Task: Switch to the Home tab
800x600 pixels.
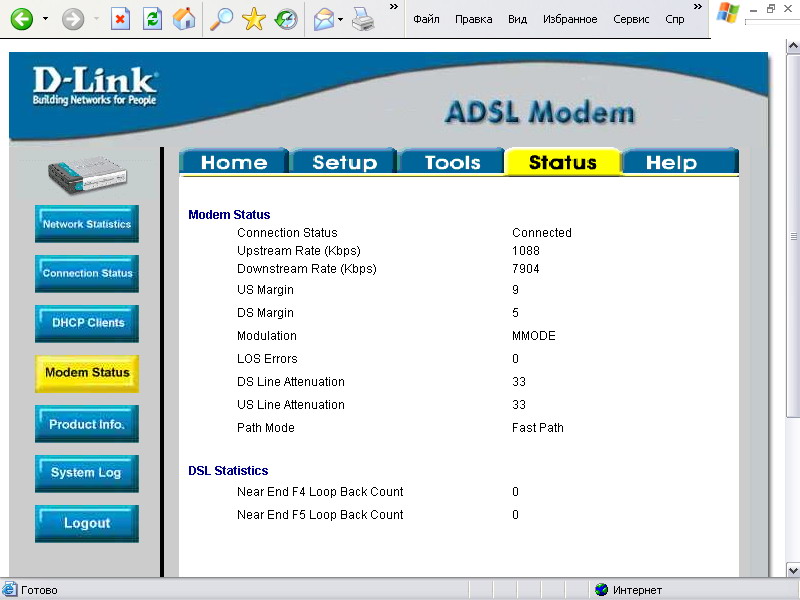Action: click(x=234, y=162)
